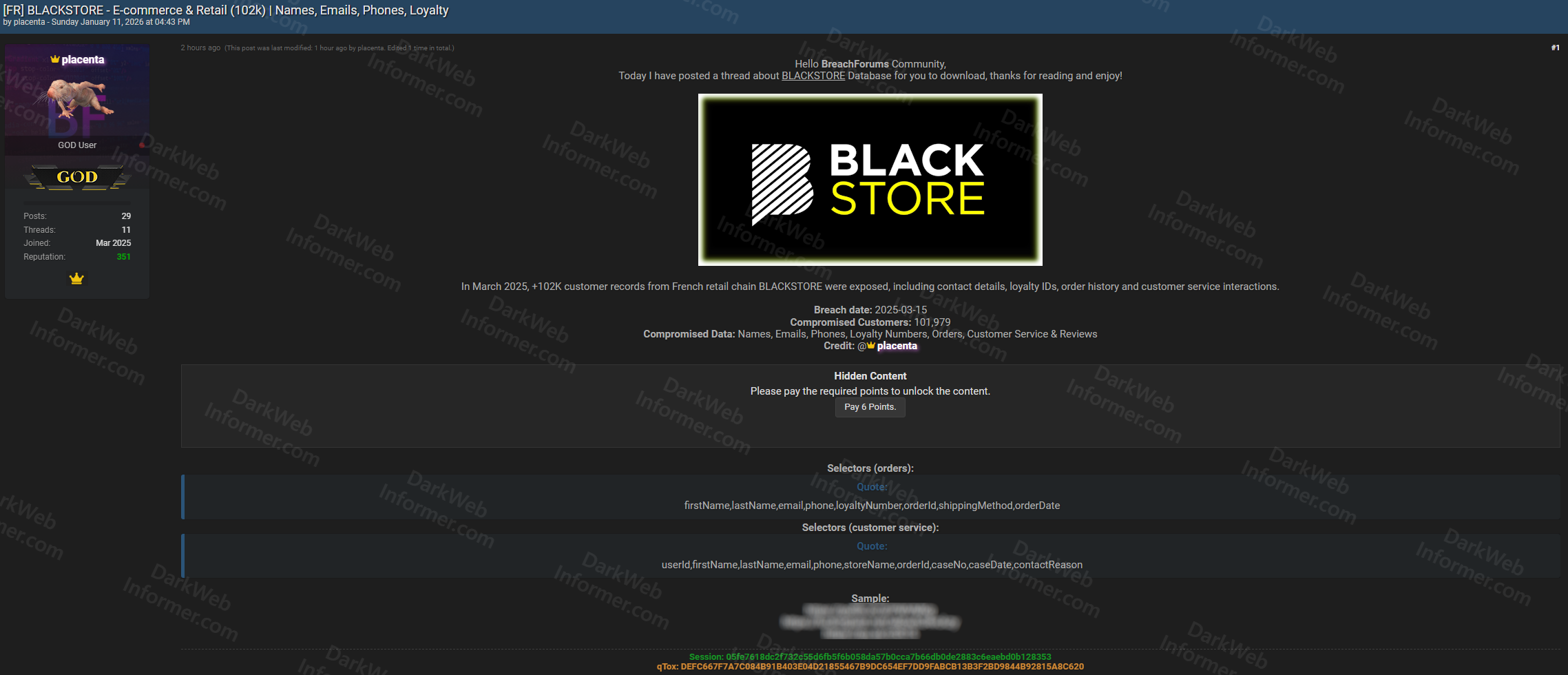Click the orders selectors quote text
This screenshot has width=1568, height=675.
coord(871,506)
